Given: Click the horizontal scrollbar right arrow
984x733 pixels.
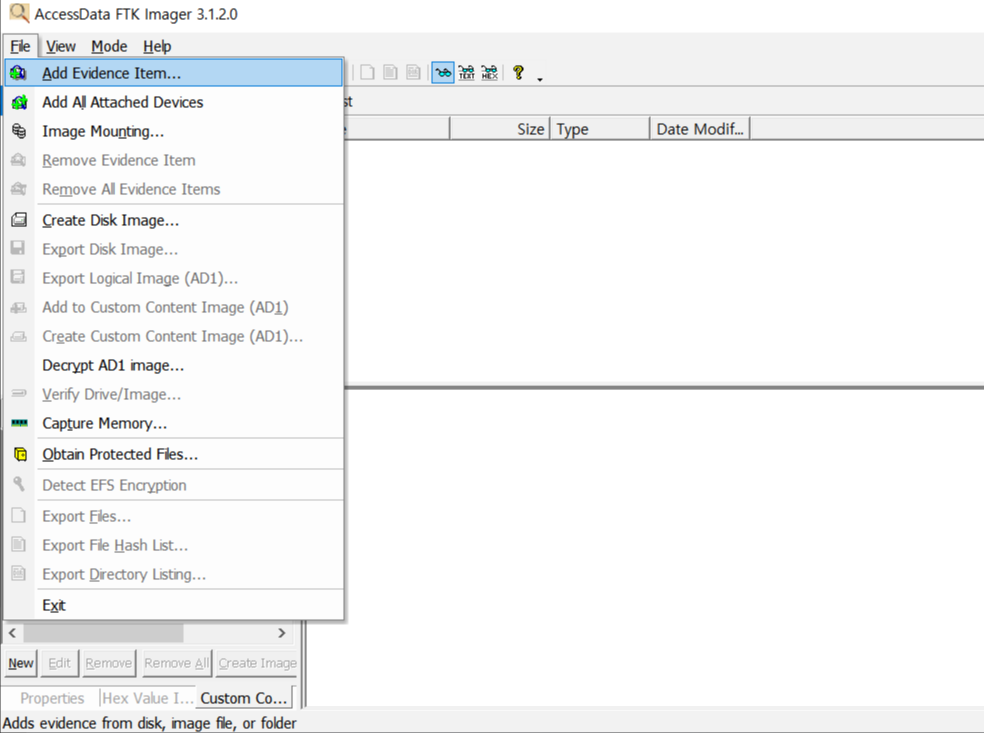Looking at the screenshot, I should 282,633.
